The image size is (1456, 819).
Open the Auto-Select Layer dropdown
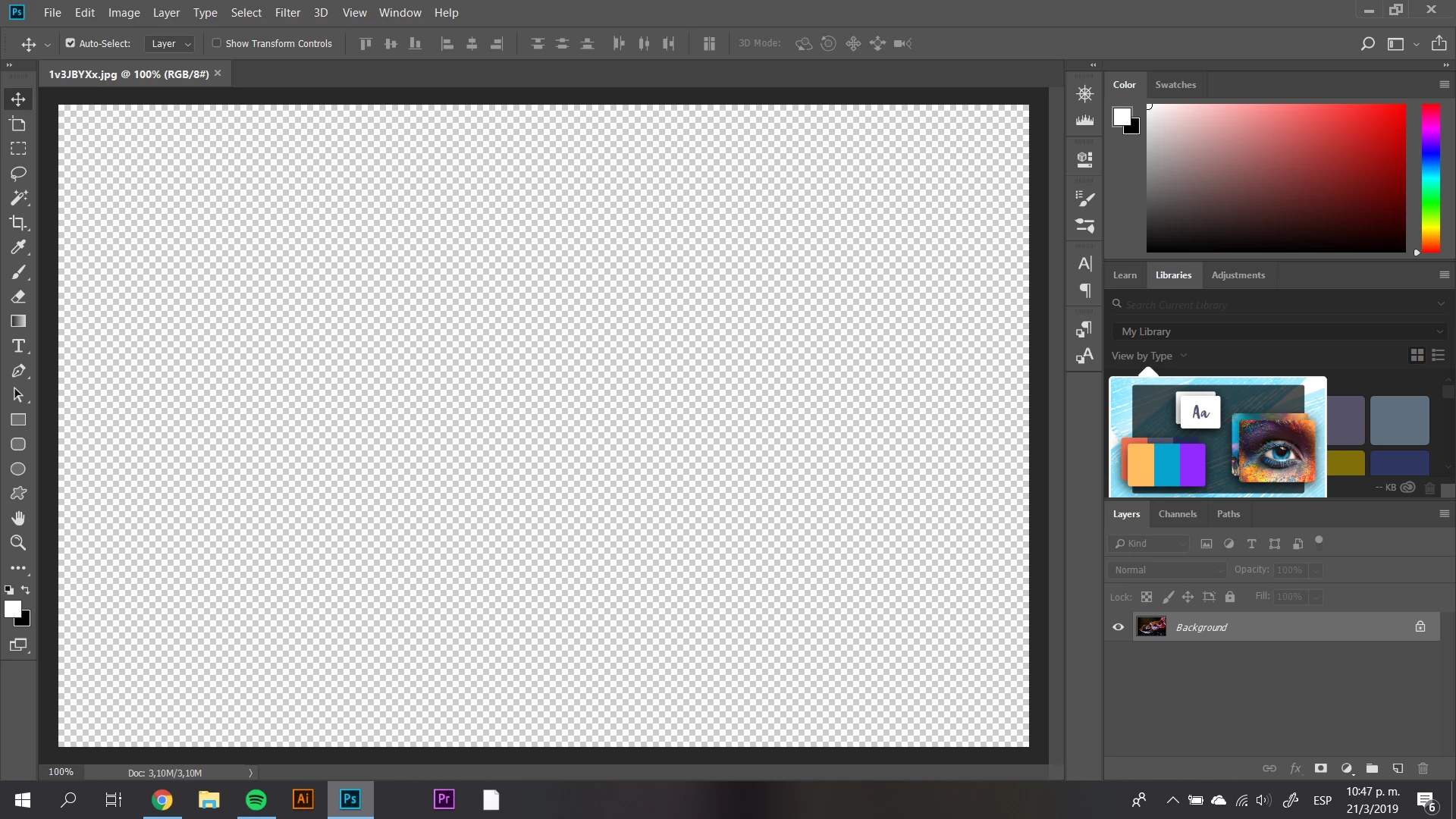tap(170, 44)
